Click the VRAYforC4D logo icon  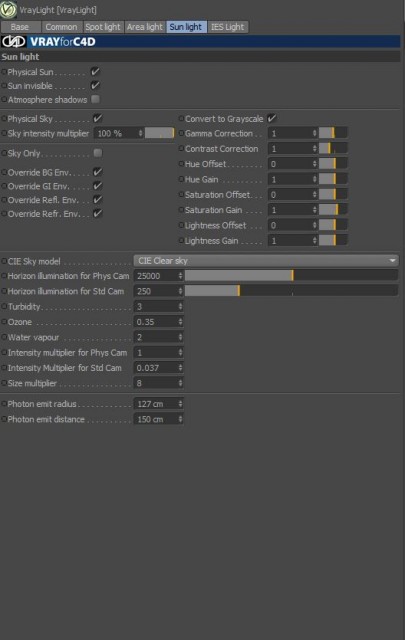(x=13, y=42)
